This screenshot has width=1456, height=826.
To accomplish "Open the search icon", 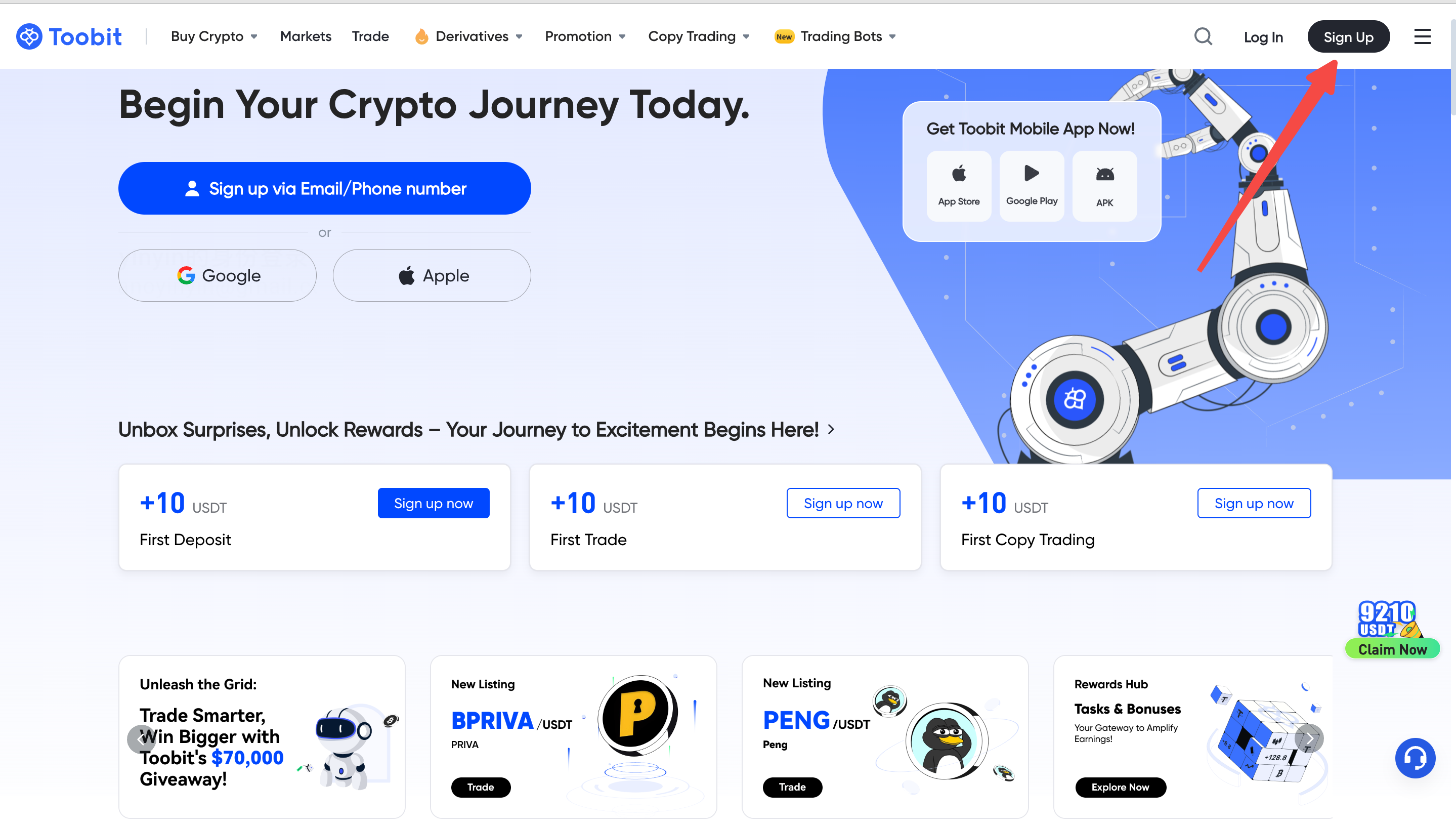I will click(1204, 36).
